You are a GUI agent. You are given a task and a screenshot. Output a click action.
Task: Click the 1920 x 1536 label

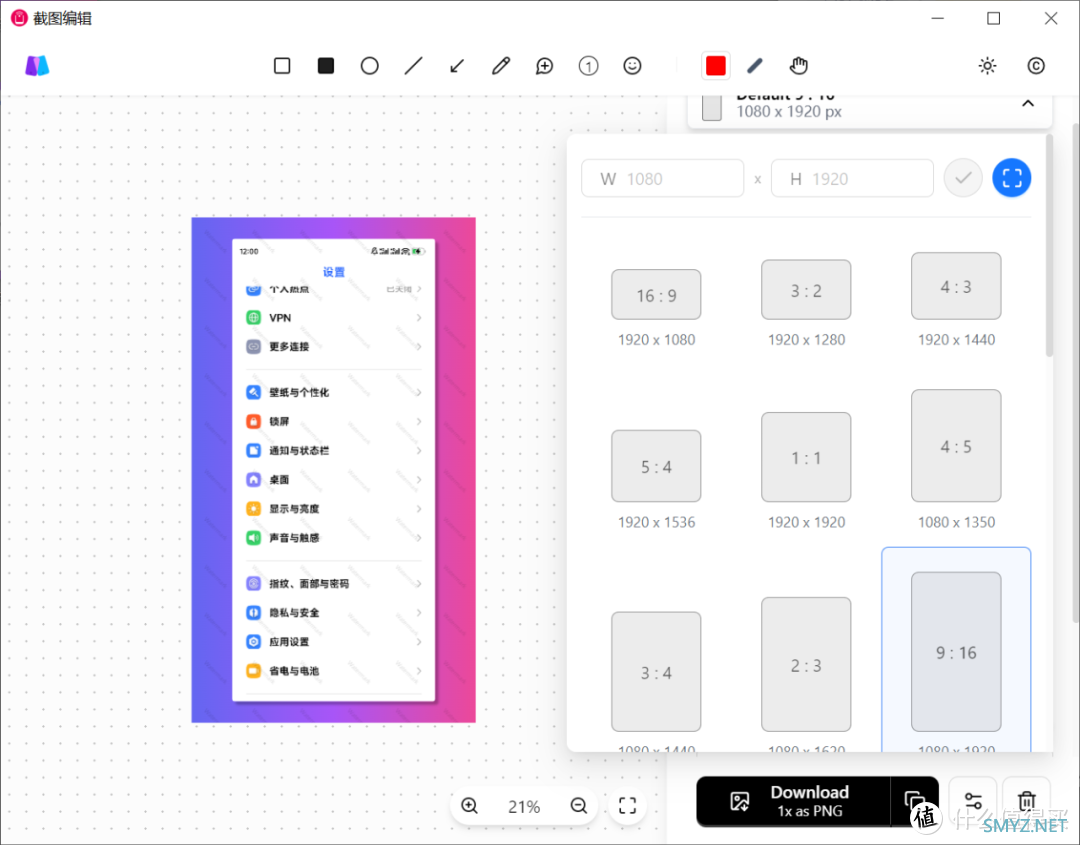pos(656,522)
